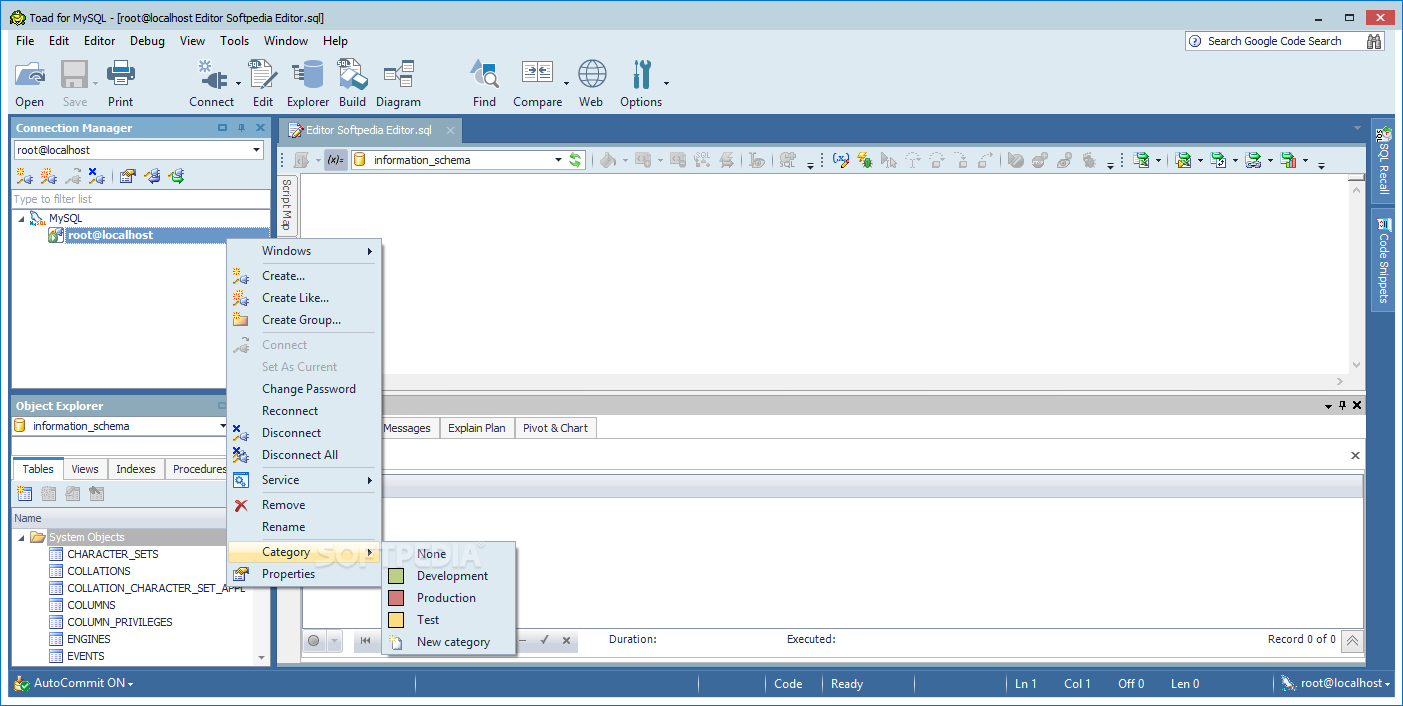This screenshot has height=706, width=1403.
Task: Select Development green category swatch
Action: click(x=396, y=576)
